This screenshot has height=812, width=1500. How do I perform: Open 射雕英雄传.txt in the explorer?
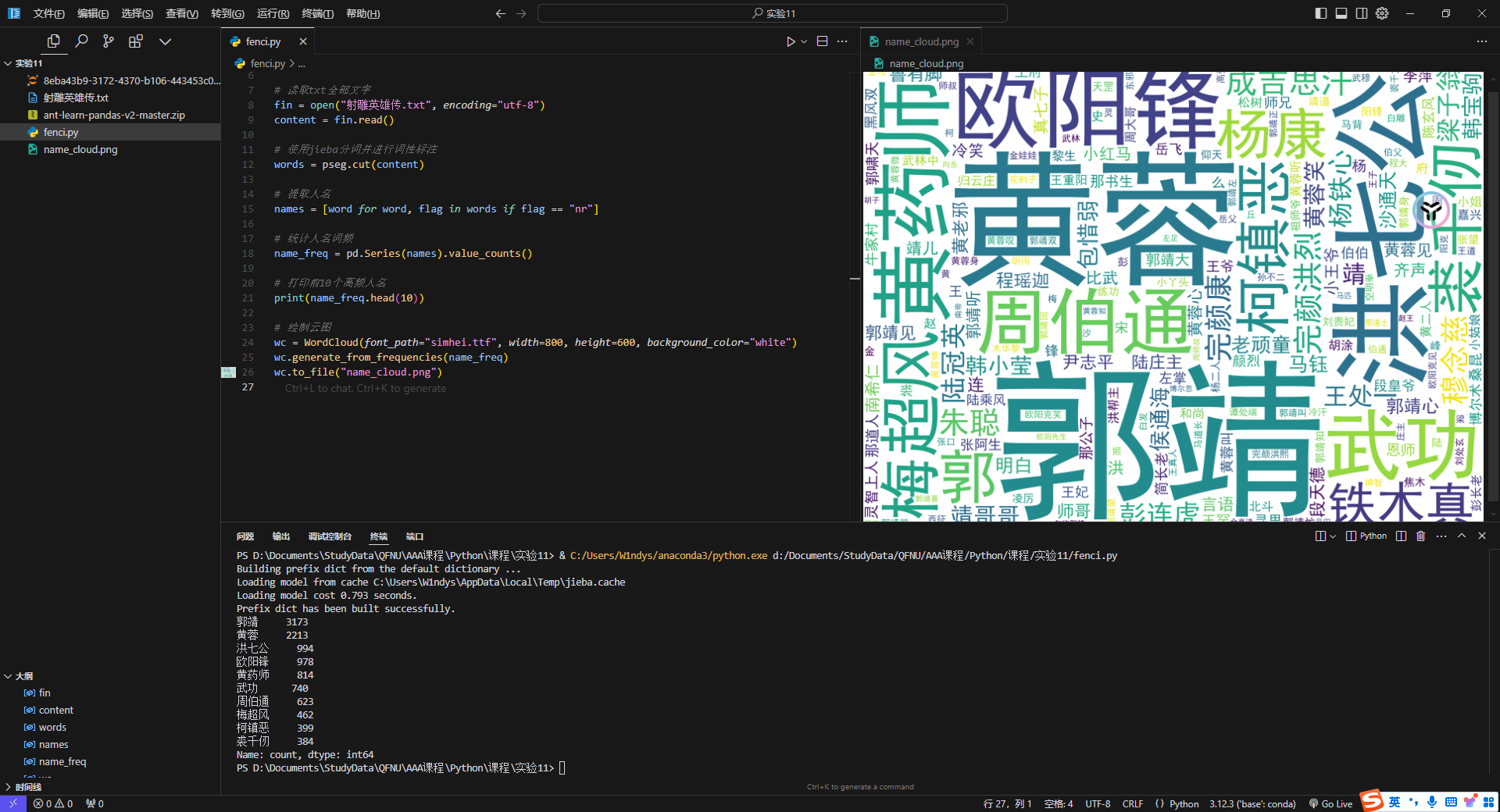click(x=110, y=98)
